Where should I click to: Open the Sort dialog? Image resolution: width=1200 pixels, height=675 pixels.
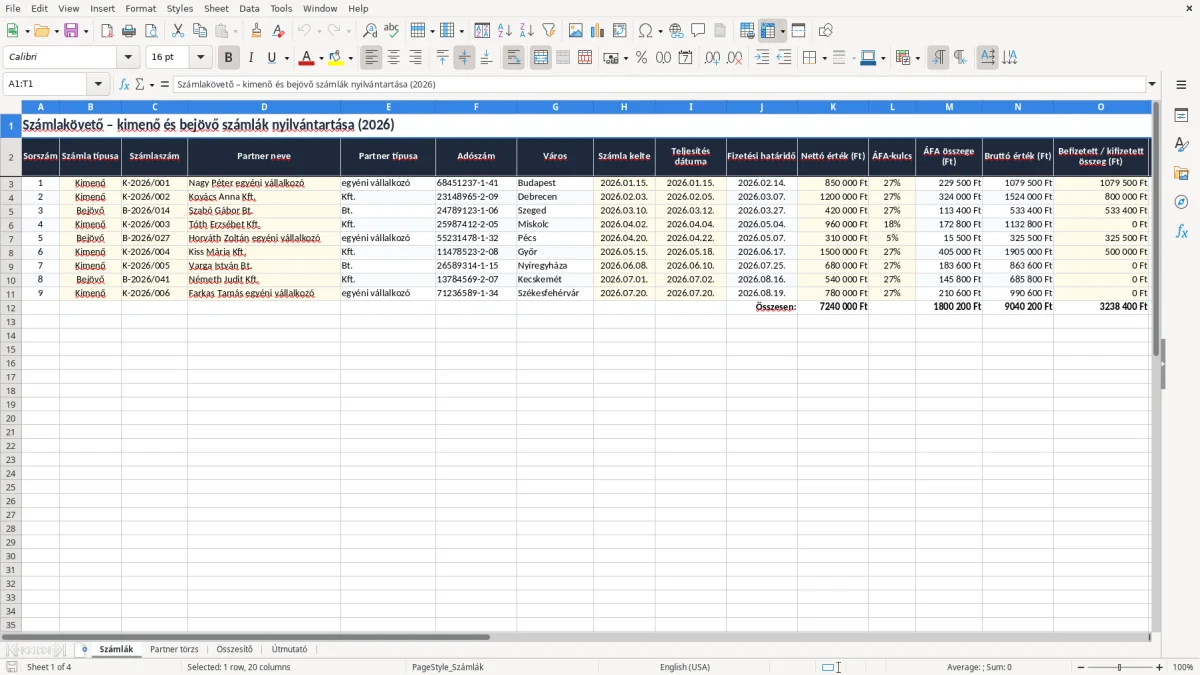[482, 31]
